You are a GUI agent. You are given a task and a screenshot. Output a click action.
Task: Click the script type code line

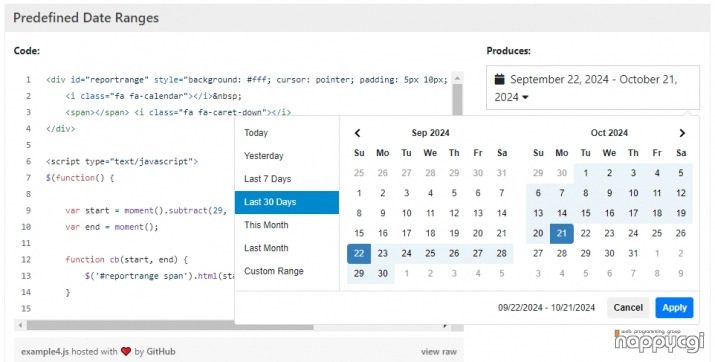tap(122, 161)
